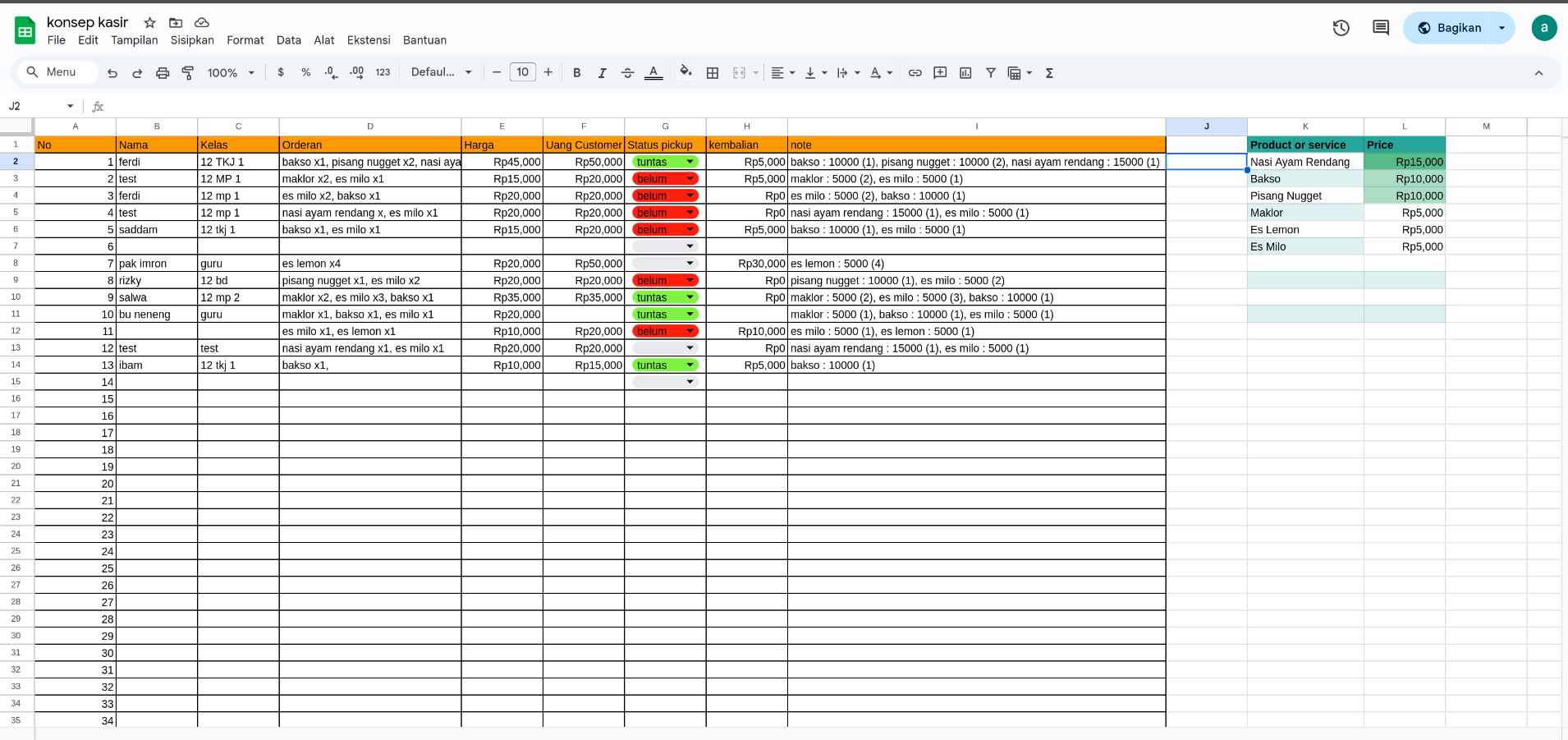Open the borders tool
Screen dimensions: 1568x740
tap(713, 73)
